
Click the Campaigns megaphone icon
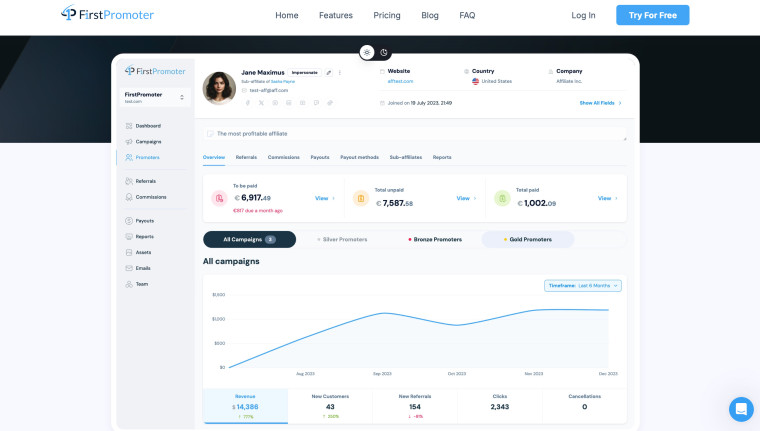coord(129,142)
